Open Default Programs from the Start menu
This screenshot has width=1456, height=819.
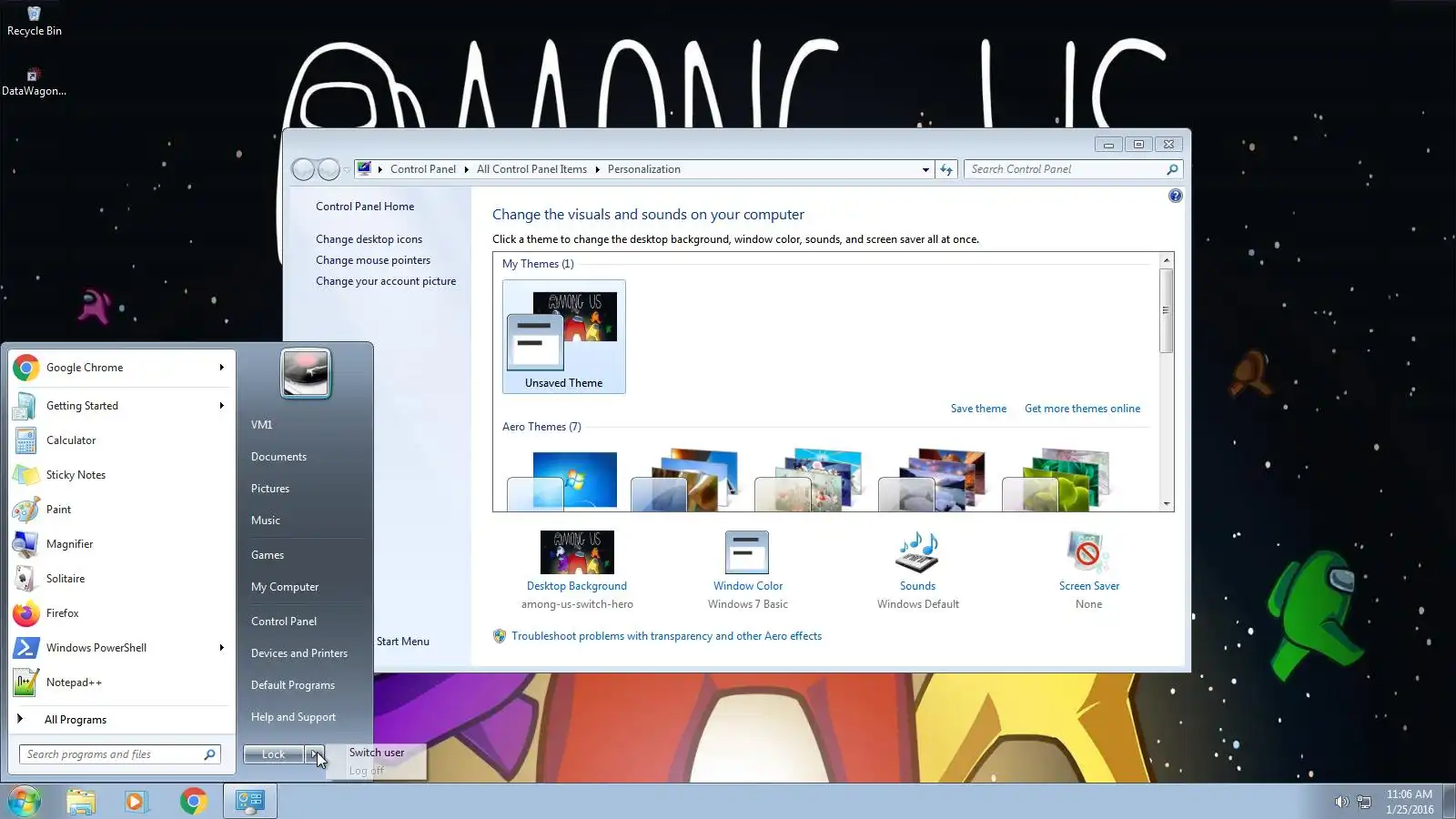(293, 685)
